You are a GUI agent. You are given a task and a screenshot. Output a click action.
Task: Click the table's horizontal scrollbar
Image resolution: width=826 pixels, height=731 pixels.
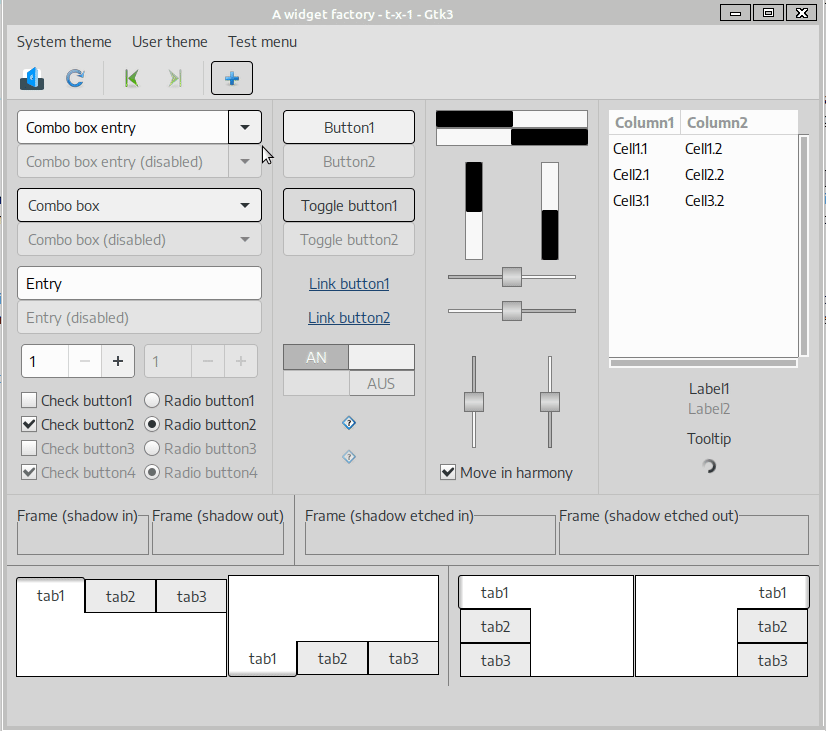(704, 362)
